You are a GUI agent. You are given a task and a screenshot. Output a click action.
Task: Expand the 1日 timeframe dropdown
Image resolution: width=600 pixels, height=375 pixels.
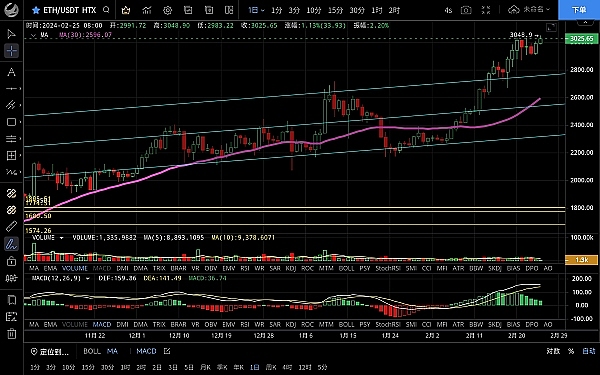[256, 10]
